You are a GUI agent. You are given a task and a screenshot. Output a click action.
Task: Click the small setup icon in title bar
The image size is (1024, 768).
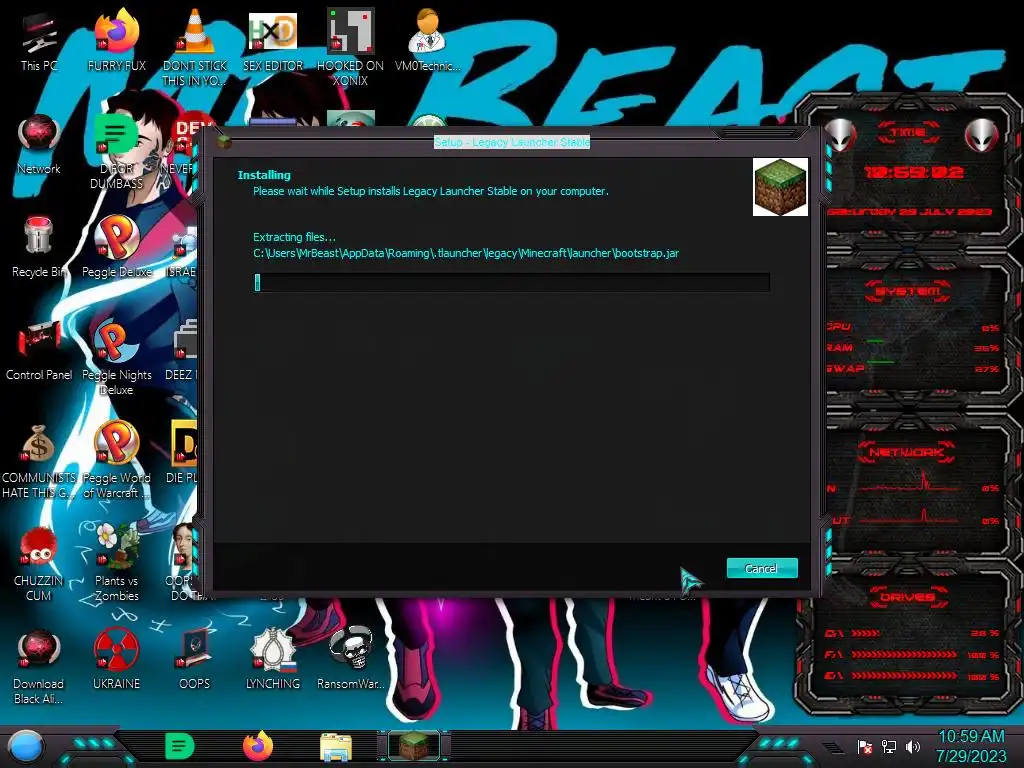click(x=224, y=141)
